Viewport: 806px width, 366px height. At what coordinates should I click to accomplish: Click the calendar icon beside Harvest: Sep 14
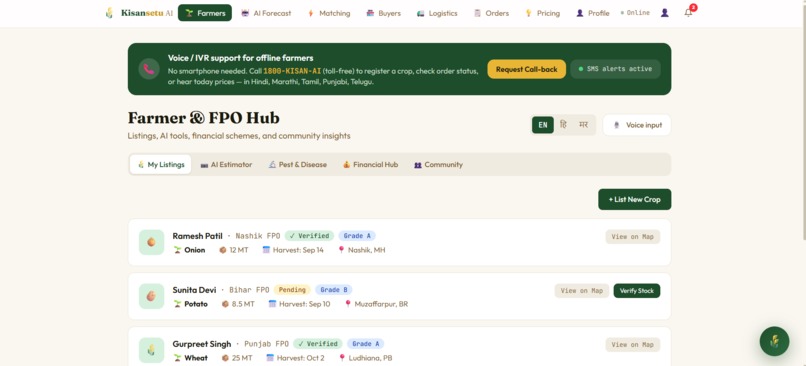[266, 250]
